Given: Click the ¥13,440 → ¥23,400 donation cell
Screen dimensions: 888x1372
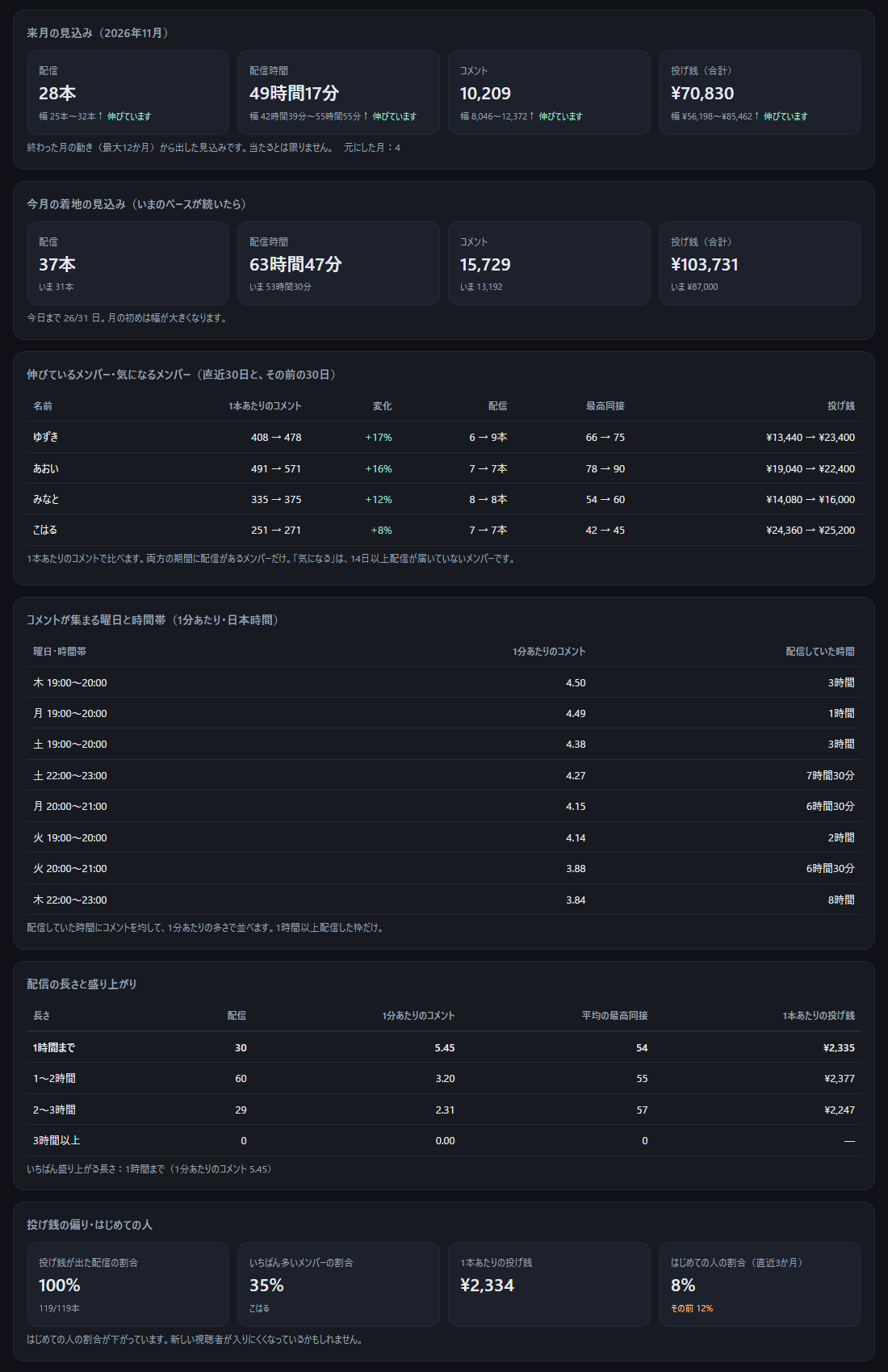Looking at the screenshot, I should tap(811, 437).
